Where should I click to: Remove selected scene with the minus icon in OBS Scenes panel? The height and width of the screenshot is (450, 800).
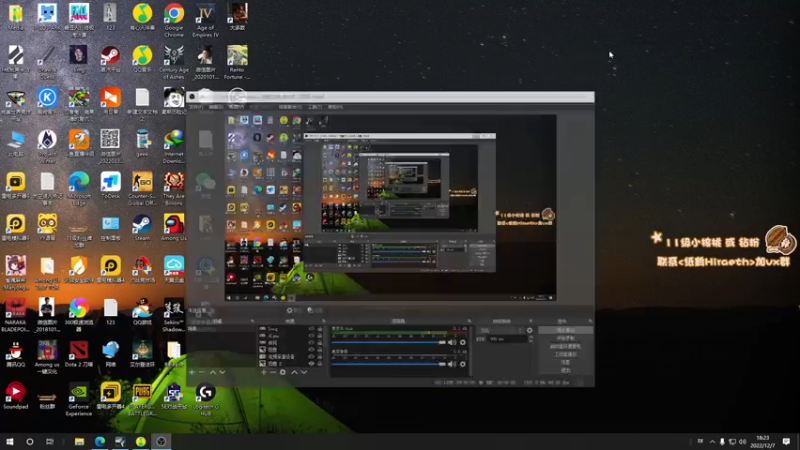(x=202, y=372)
